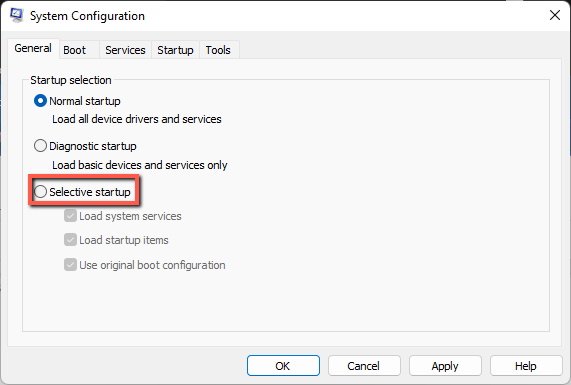Viewport: 571px width, 385px height.
Task: Open the Services tab
Action: [x=125, y=50]
